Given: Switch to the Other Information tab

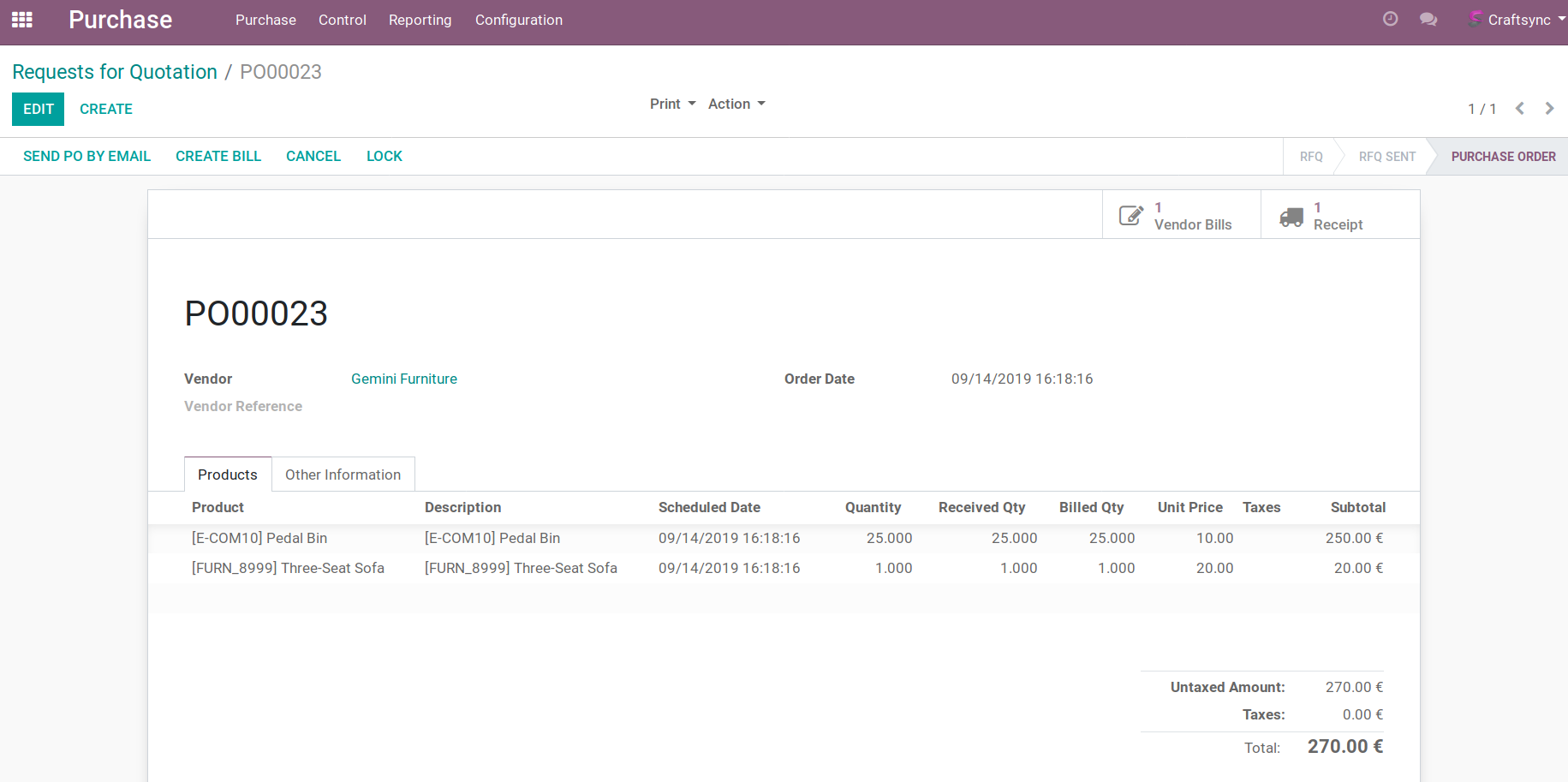Looking at the screenshot, I should point(343,475).
